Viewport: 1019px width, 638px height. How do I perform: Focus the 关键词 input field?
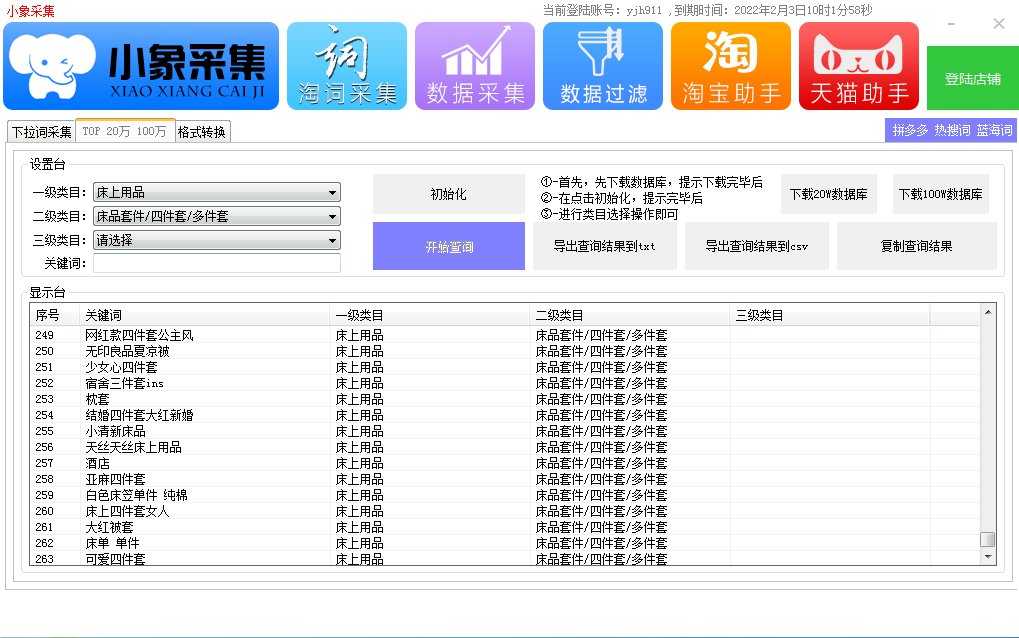217,263
